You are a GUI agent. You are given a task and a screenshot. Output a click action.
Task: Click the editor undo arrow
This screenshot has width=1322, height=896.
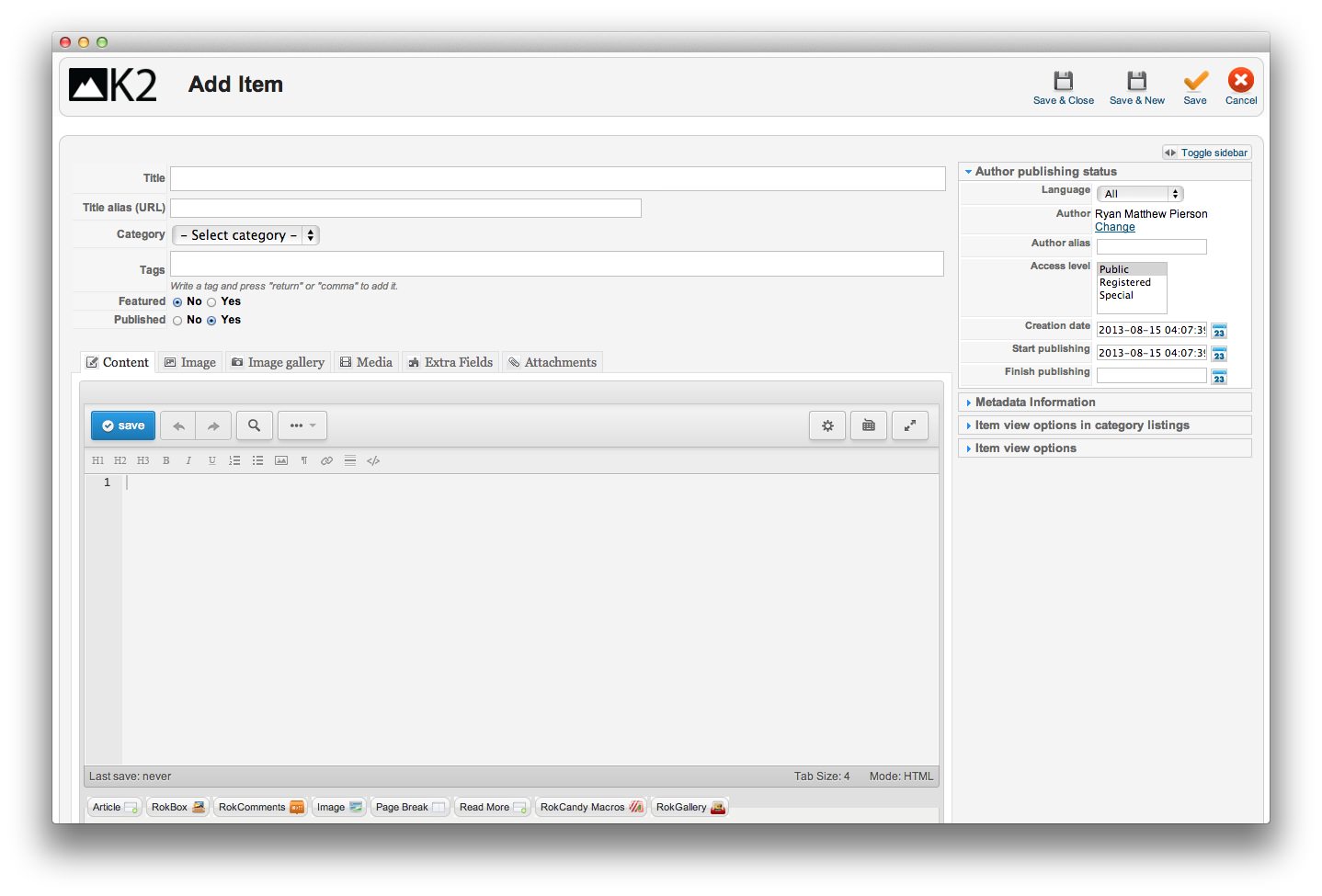coord(178,426)
